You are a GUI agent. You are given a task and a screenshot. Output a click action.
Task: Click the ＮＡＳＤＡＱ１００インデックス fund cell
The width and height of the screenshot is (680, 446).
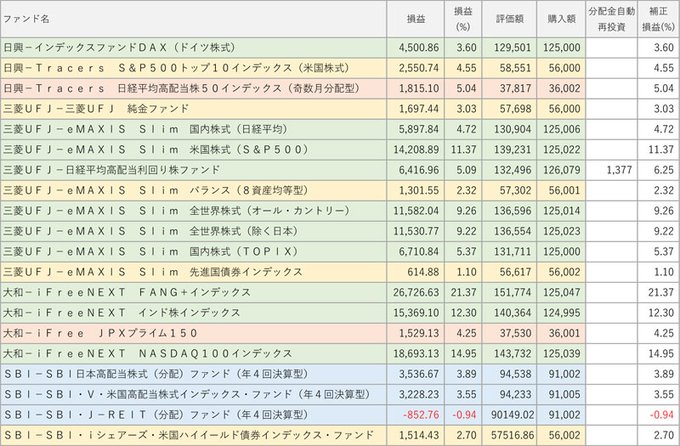pos(193,354)
